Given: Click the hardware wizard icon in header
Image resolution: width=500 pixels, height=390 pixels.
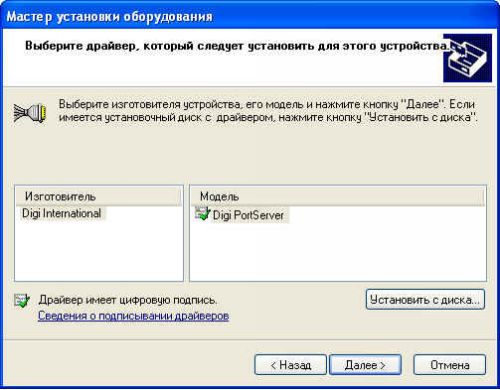Looking at the screenshot, I should 467,58.
